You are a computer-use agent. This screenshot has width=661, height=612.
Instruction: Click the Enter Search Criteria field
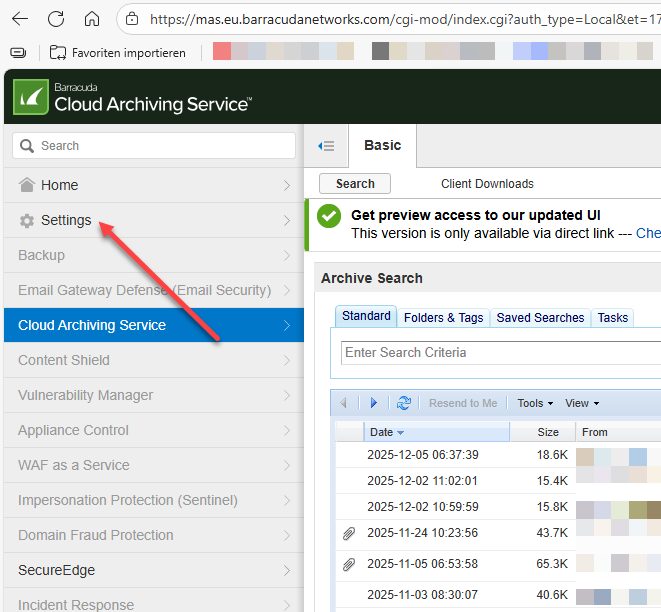(501, 352)
